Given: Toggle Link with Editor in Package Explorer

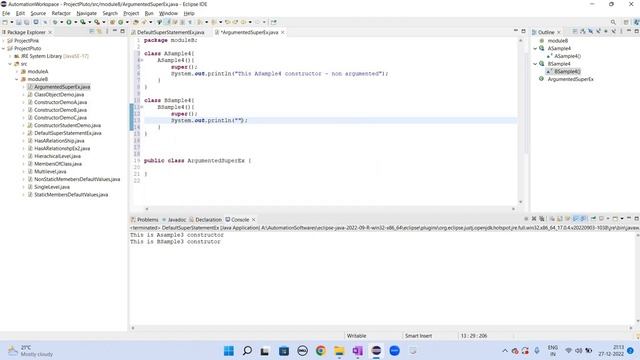Looking at the screenshot, I should coord(99,31).
